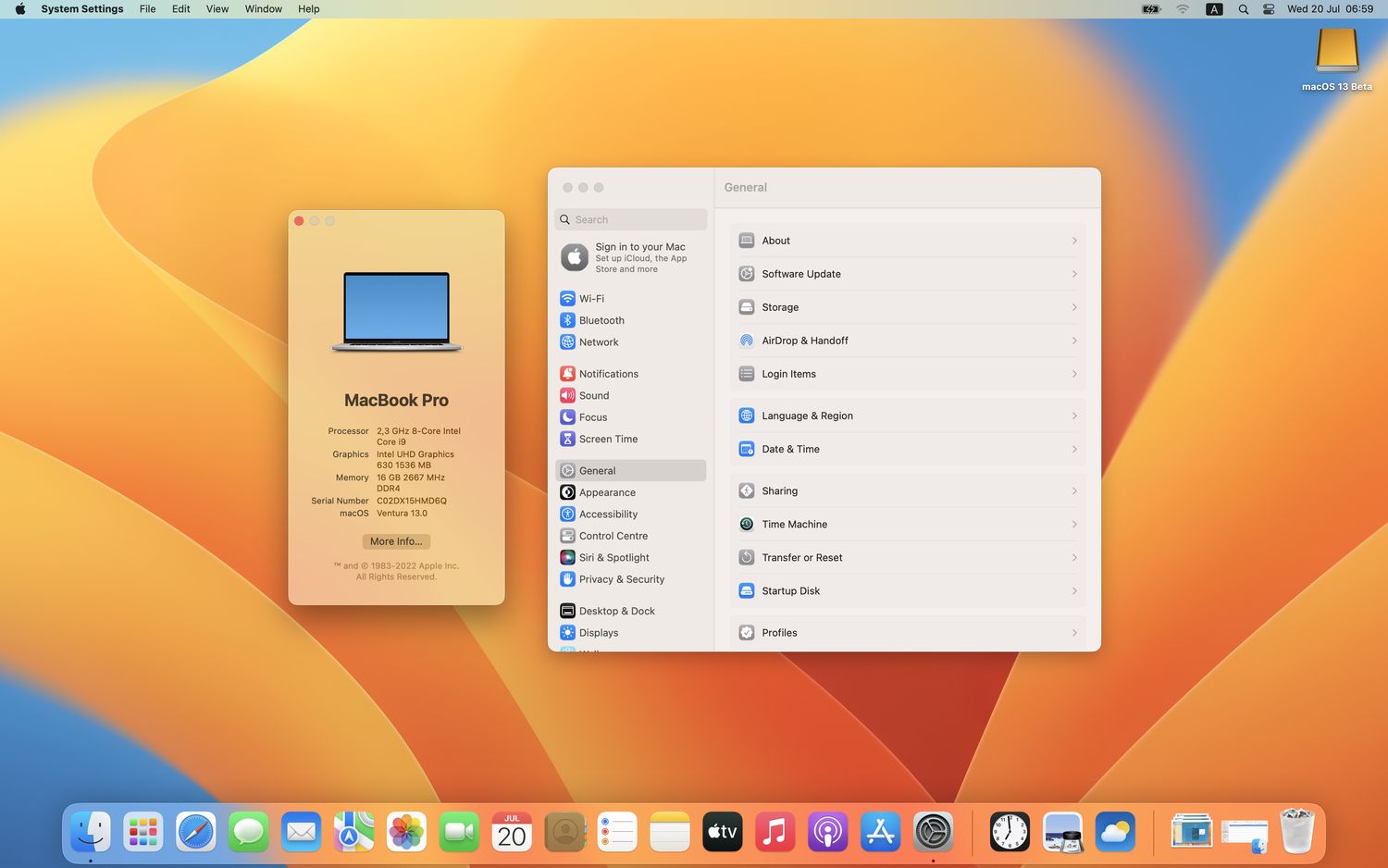Open the Startup Disk row
The image size is (1388, 868).
908,590
